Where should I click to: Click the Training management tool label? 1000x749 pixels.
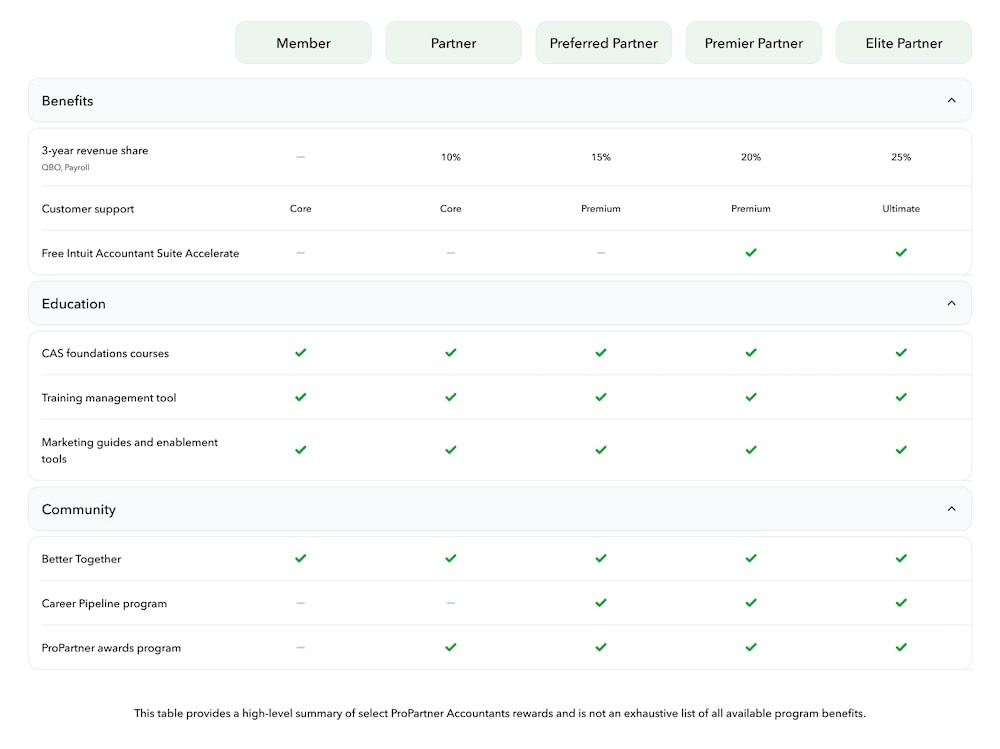109,398
